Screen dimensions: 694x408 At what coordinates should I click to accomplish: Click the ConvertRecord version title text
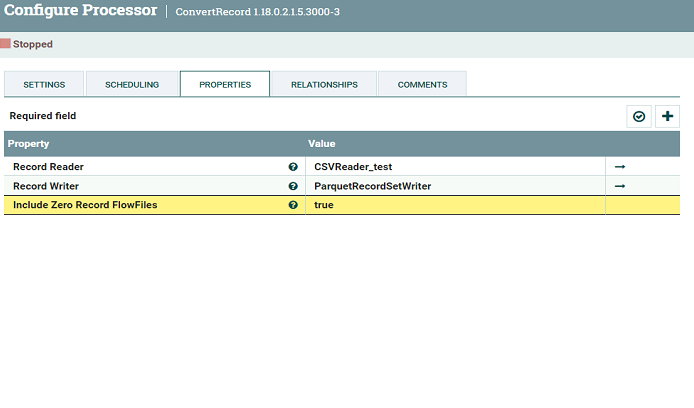[x=258, y=12]
